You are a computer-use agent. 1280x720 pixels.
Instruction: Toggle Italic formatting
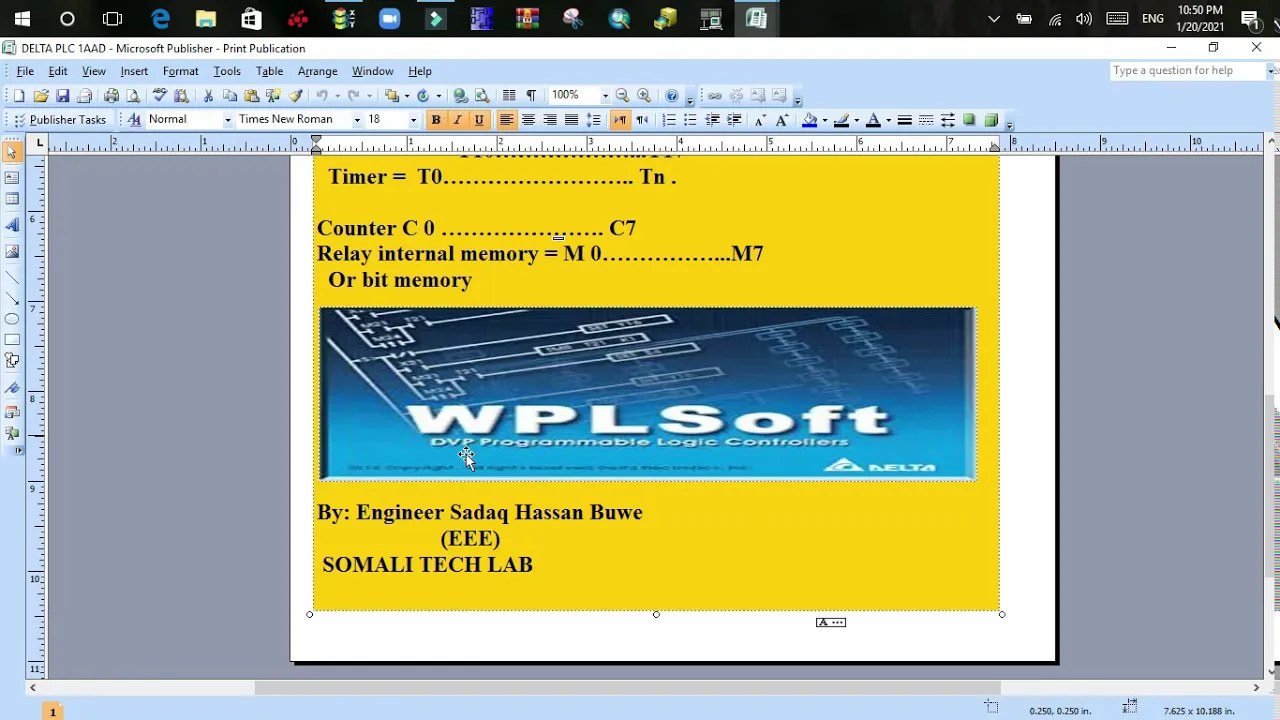pos(457,120)
